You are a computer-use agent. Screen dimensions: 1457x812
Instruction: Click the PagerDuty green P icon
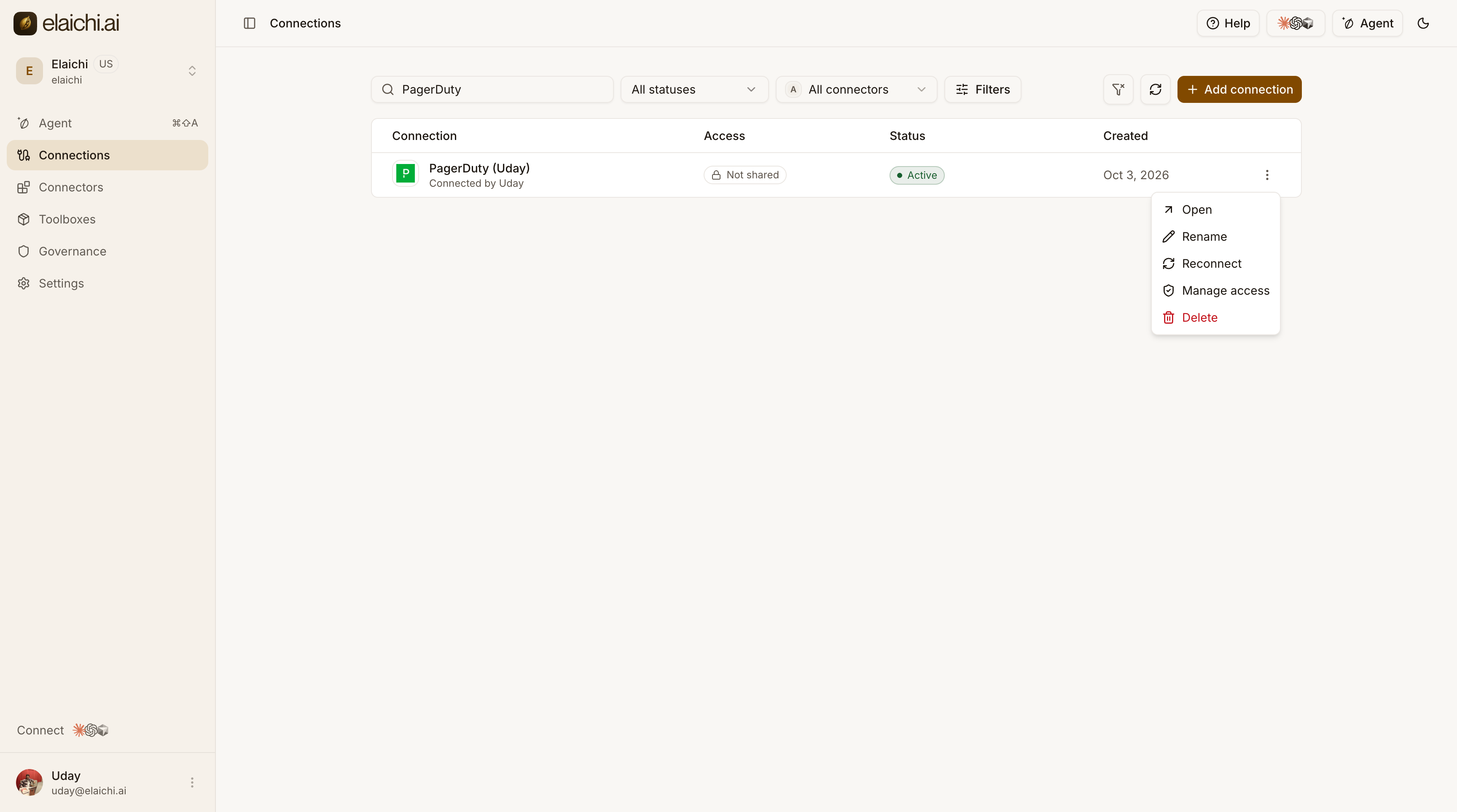click(406, 173)
